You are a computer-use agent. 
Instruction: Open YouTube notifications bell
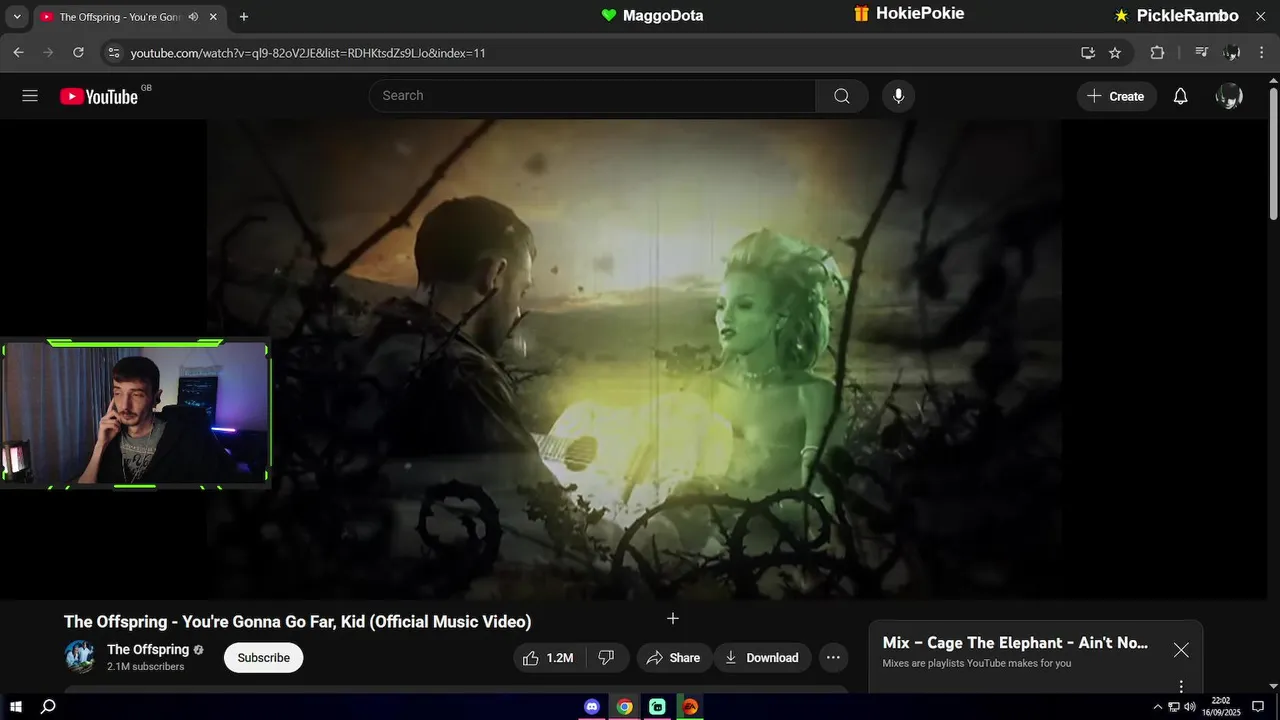(x=1181, y=96)
